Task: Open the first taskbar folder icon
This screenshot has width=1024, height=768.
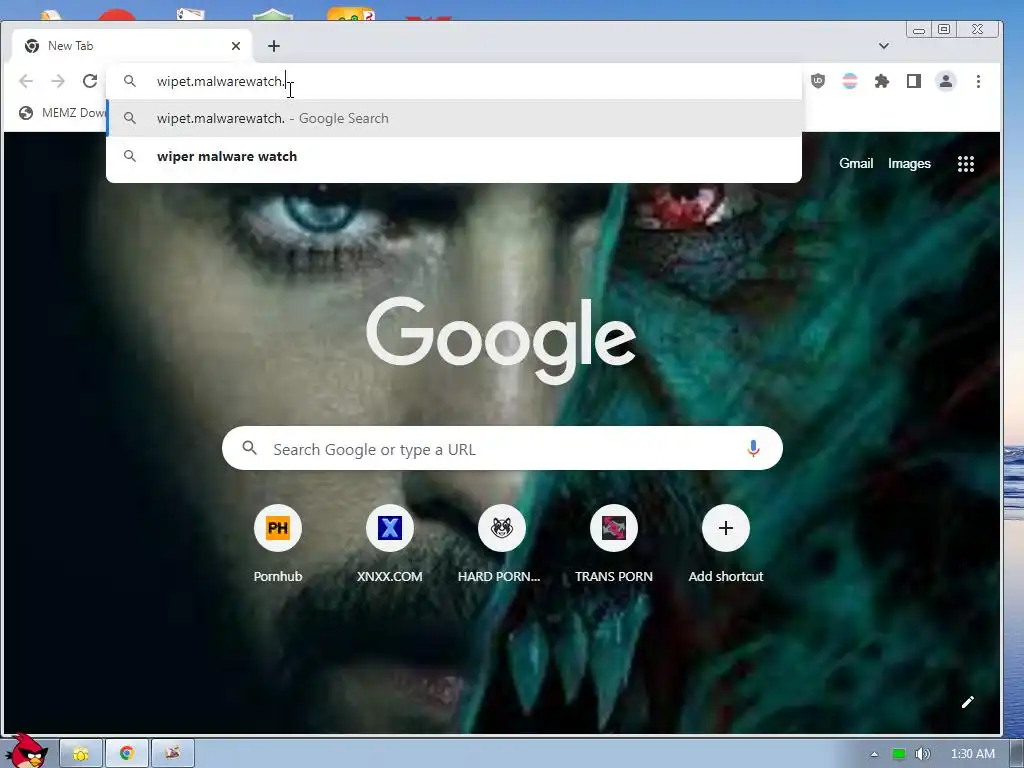Action: click(81, 754)
